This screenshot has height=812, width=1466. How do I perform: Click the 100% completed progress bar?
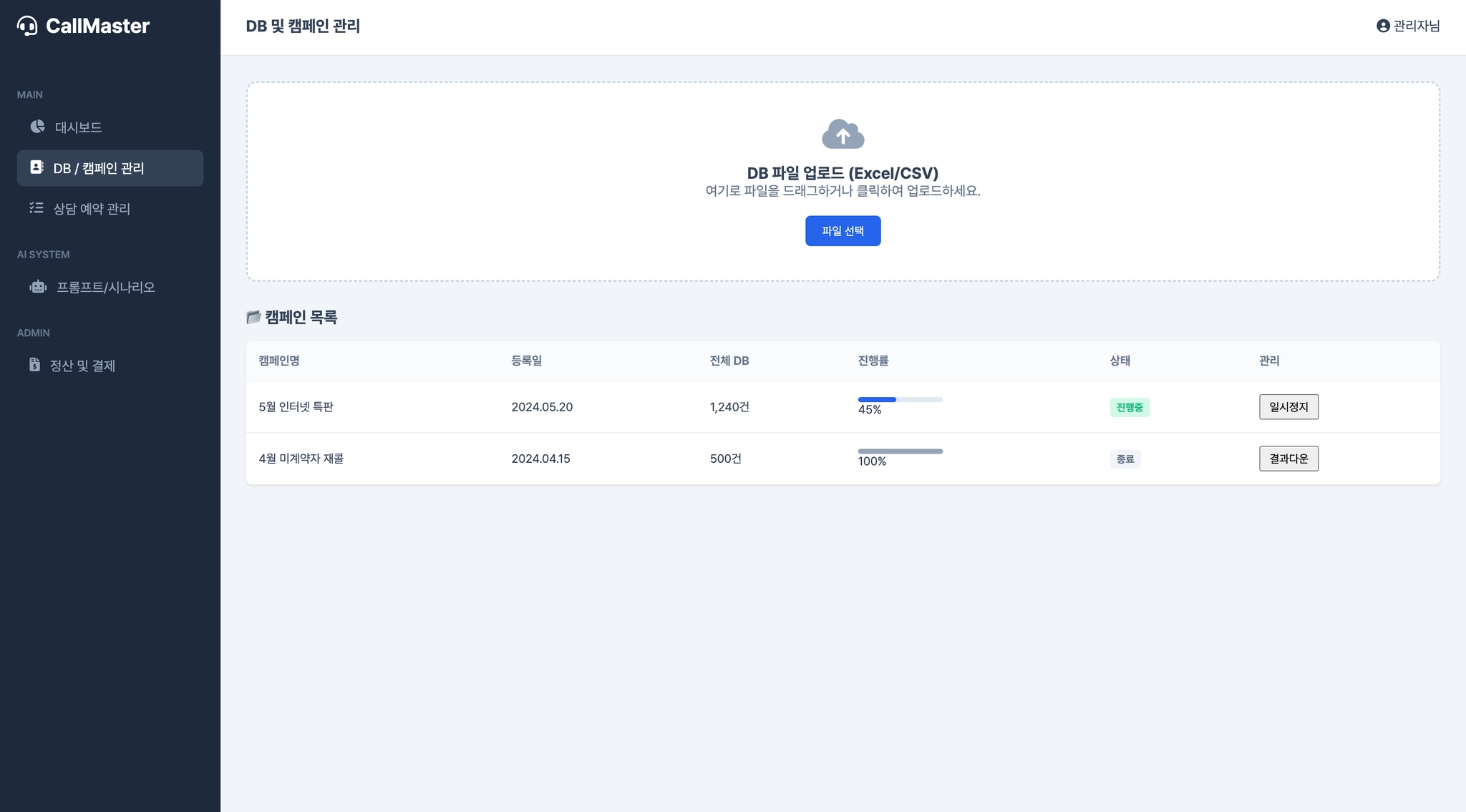900,451
